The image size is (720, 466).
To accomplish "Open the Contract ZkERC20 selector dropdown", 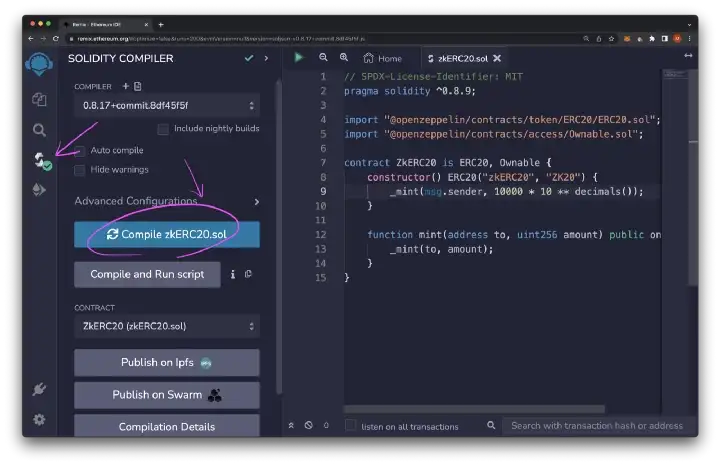I will coord(166,326).
